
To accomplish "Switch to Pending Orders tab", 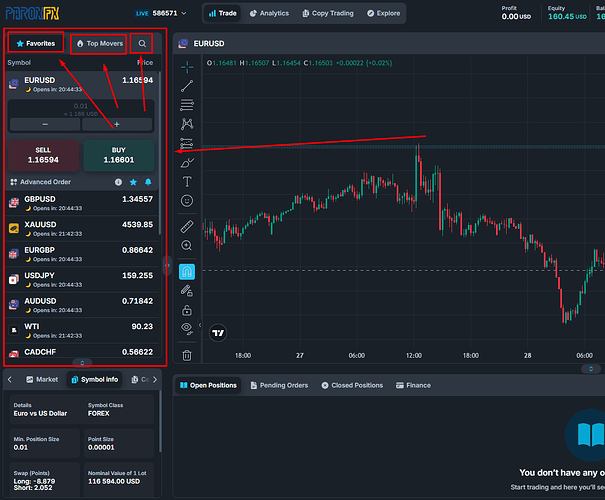I will tap(280, 385).
